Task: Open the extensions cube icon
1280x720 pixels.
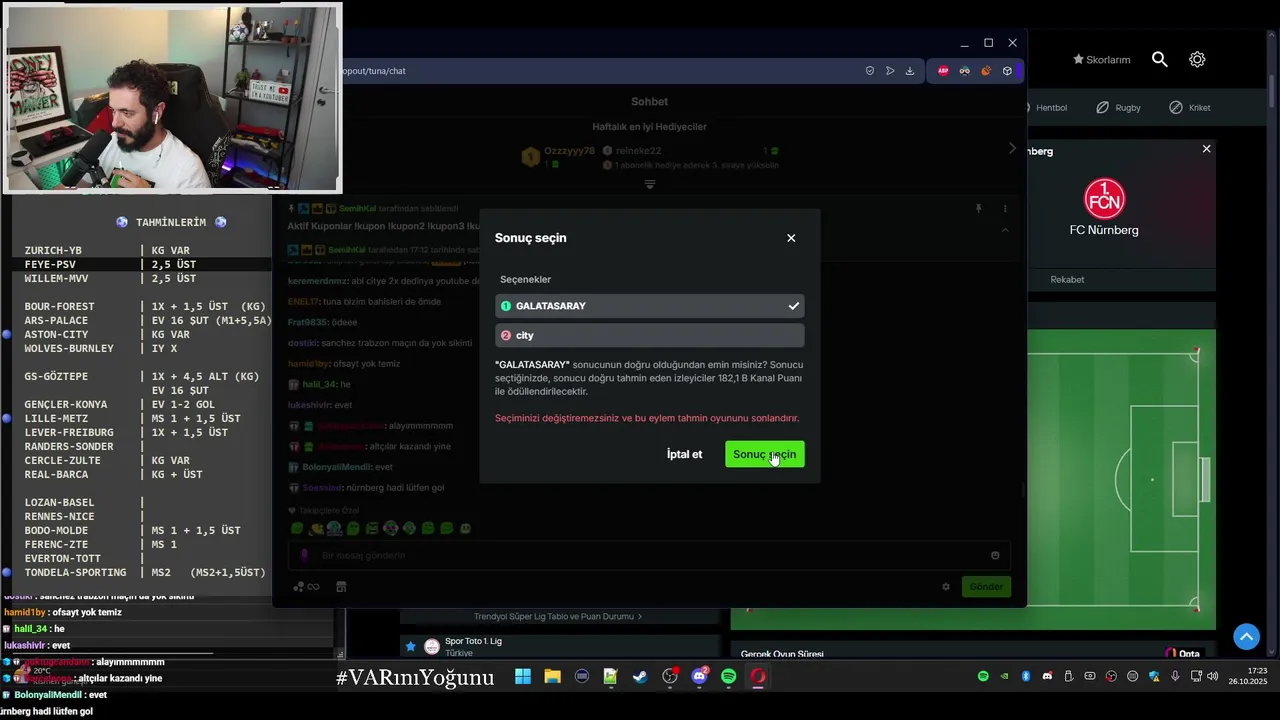Action: pyautogui.click(x=1007, y=71)
